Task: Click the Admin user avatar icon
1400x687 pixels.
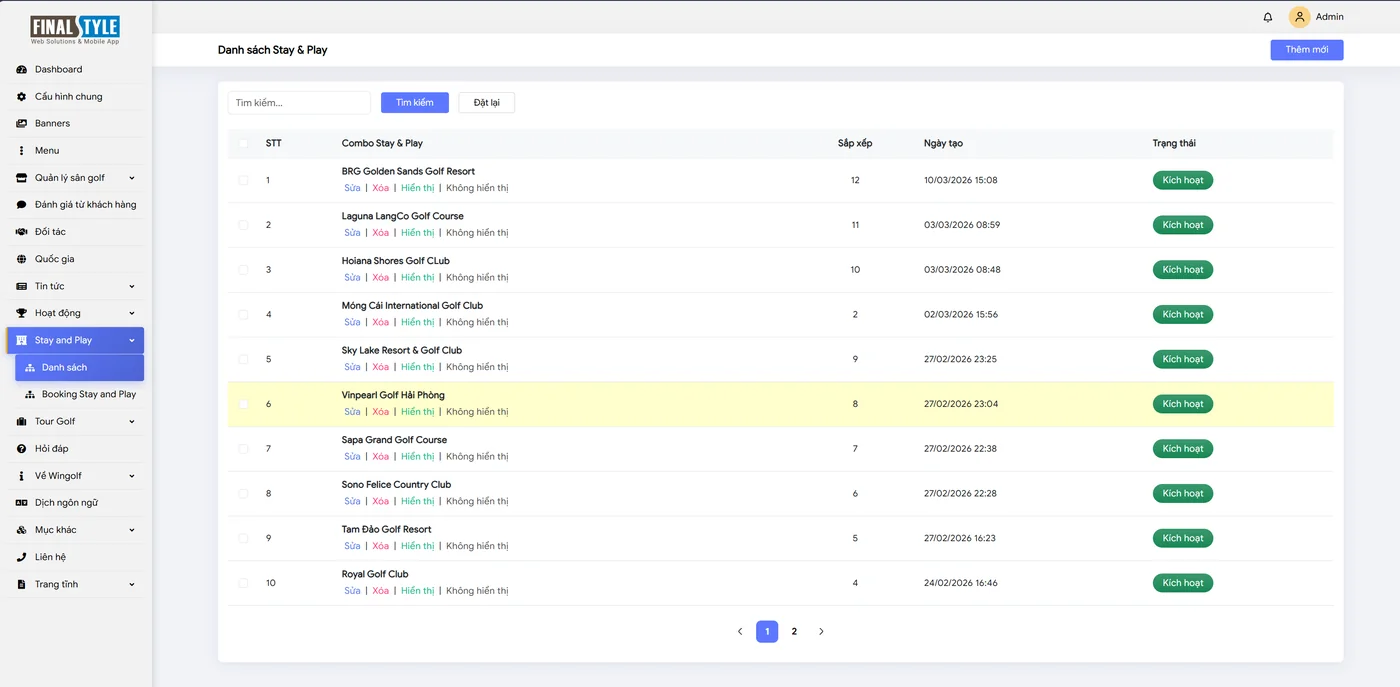Action: 1299,17
